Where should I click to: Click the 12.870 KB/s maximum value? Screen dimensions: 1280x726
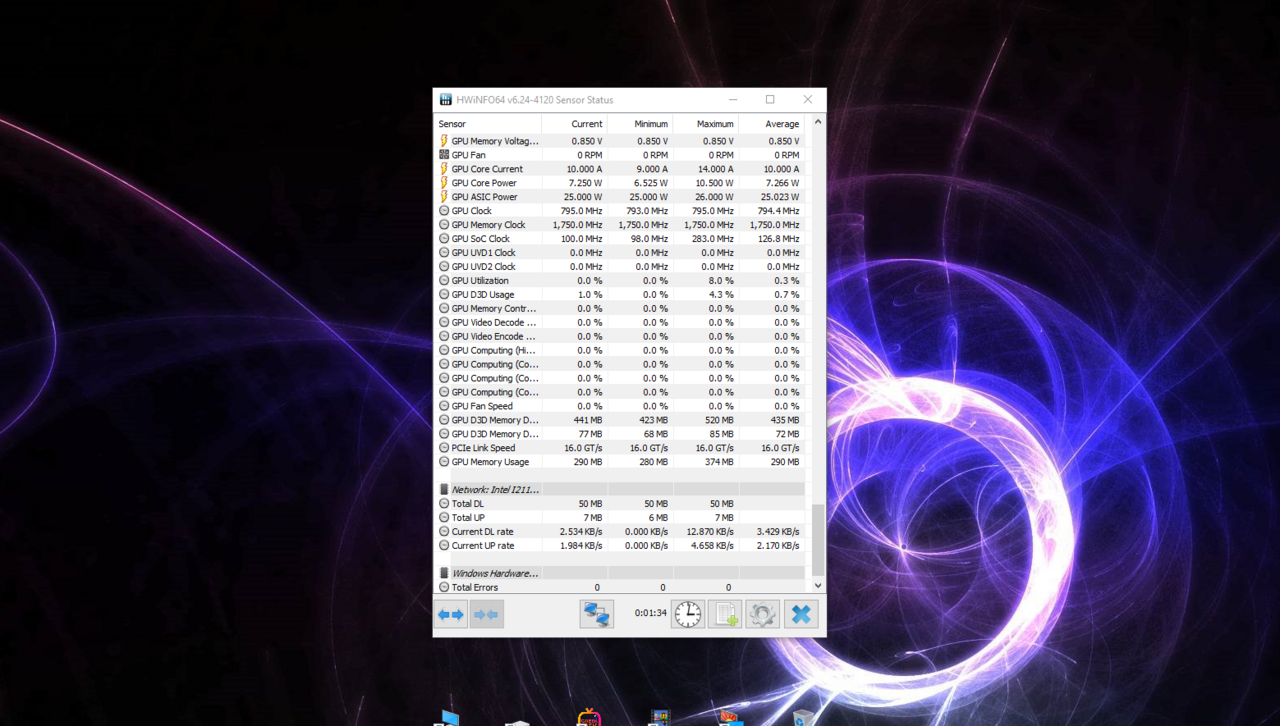[x=709, y=532]
